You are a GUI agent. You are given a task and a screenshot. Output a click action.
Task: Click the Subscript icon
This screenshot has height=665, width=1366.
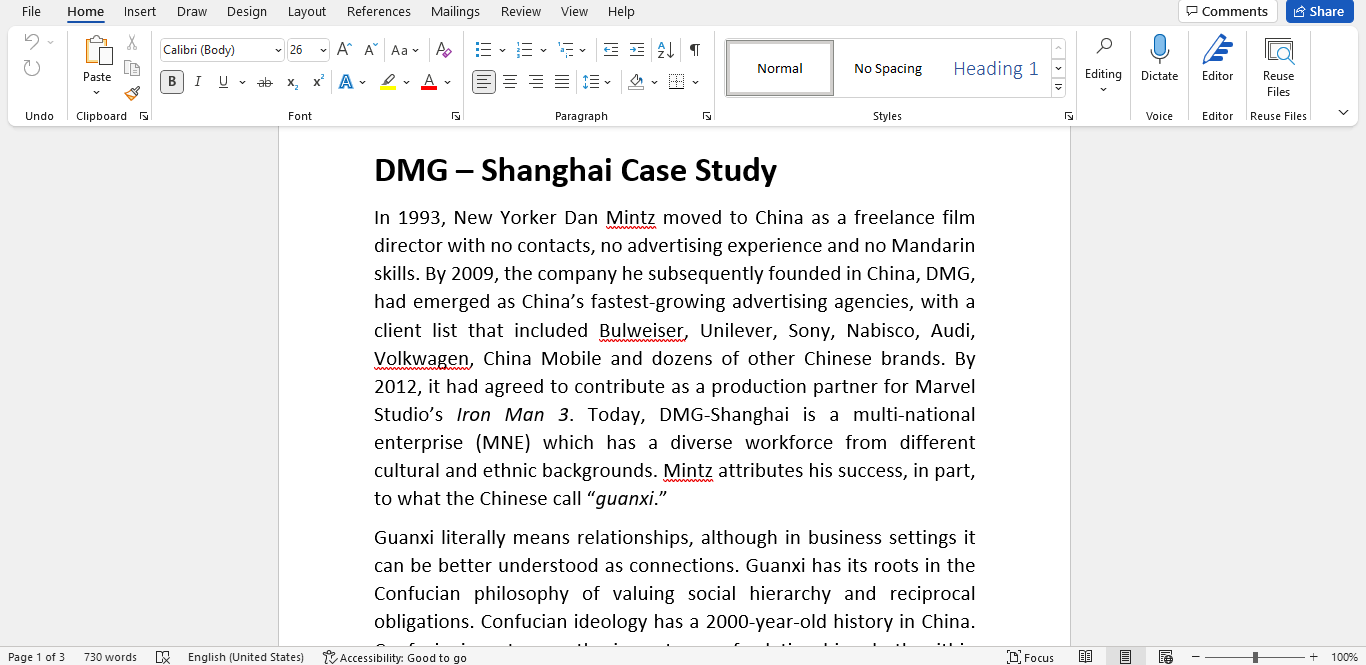pyautogui.click(x=291, y=82)
